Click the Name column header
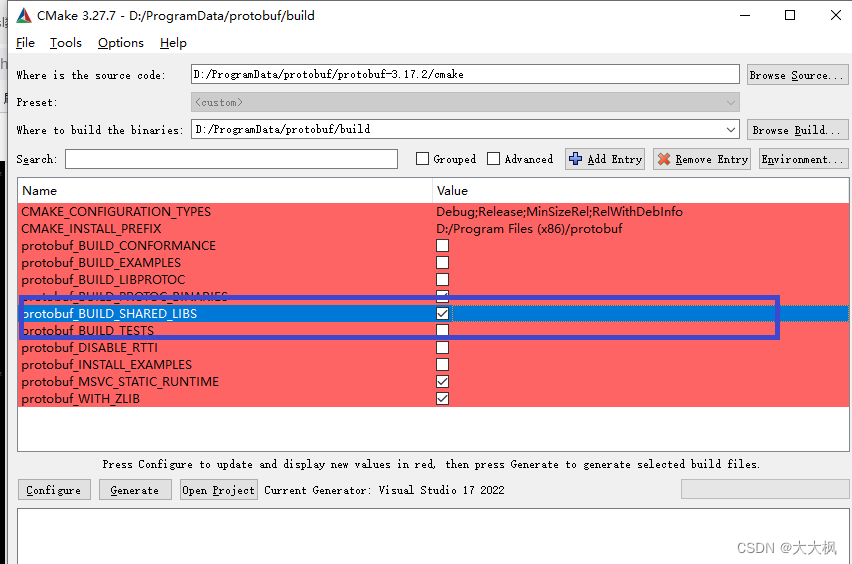 point(225,191)
